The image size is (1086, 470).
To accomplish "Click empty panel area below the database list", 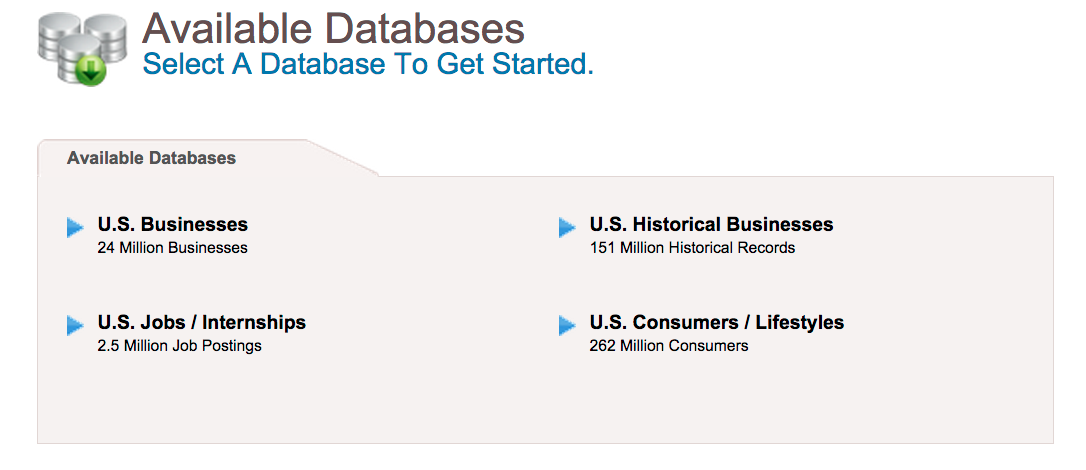I will [x=545, y=401].
